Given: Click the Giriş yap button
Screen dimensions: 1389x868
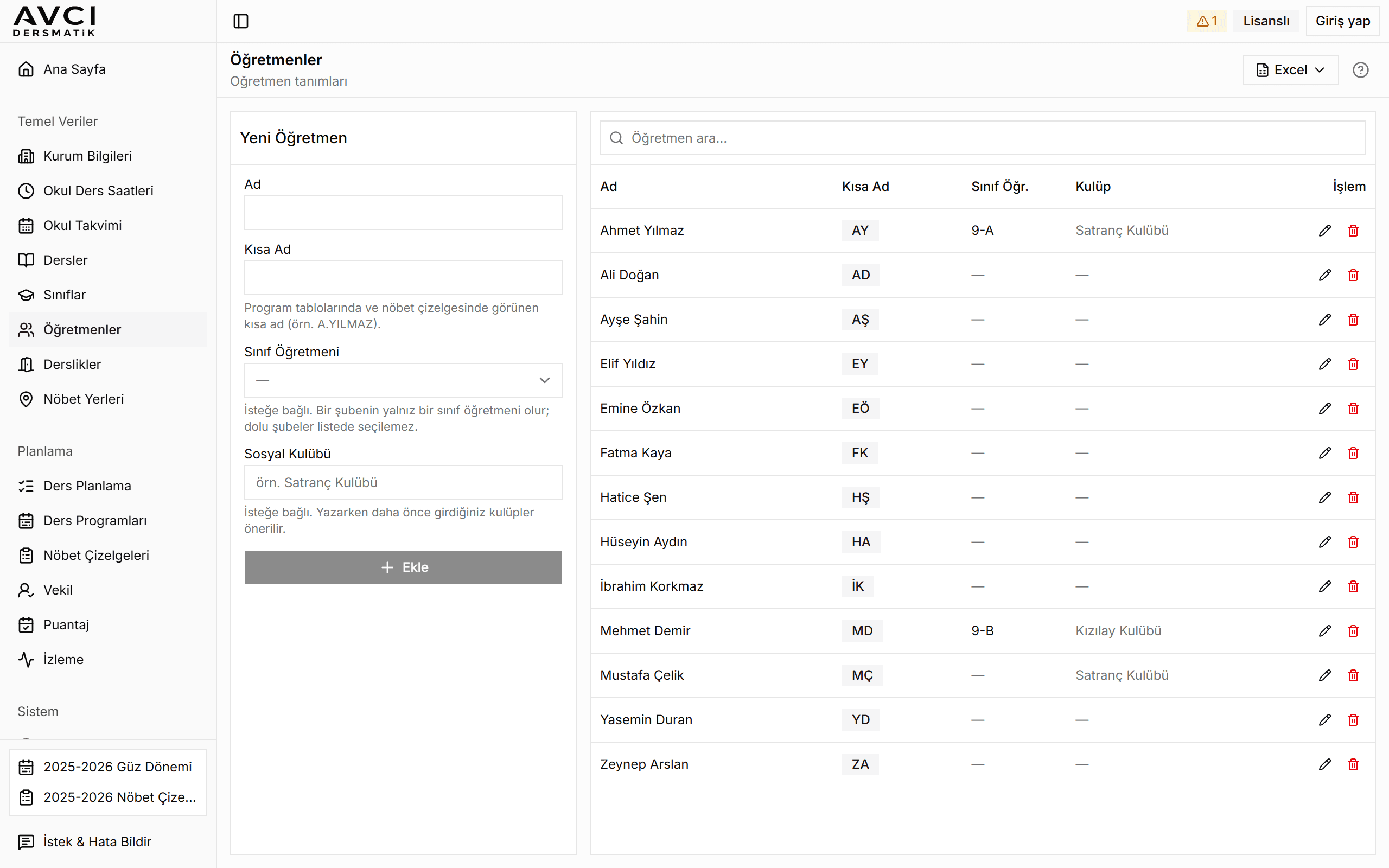Looking at the screenshot, I should coord(1342,21).
